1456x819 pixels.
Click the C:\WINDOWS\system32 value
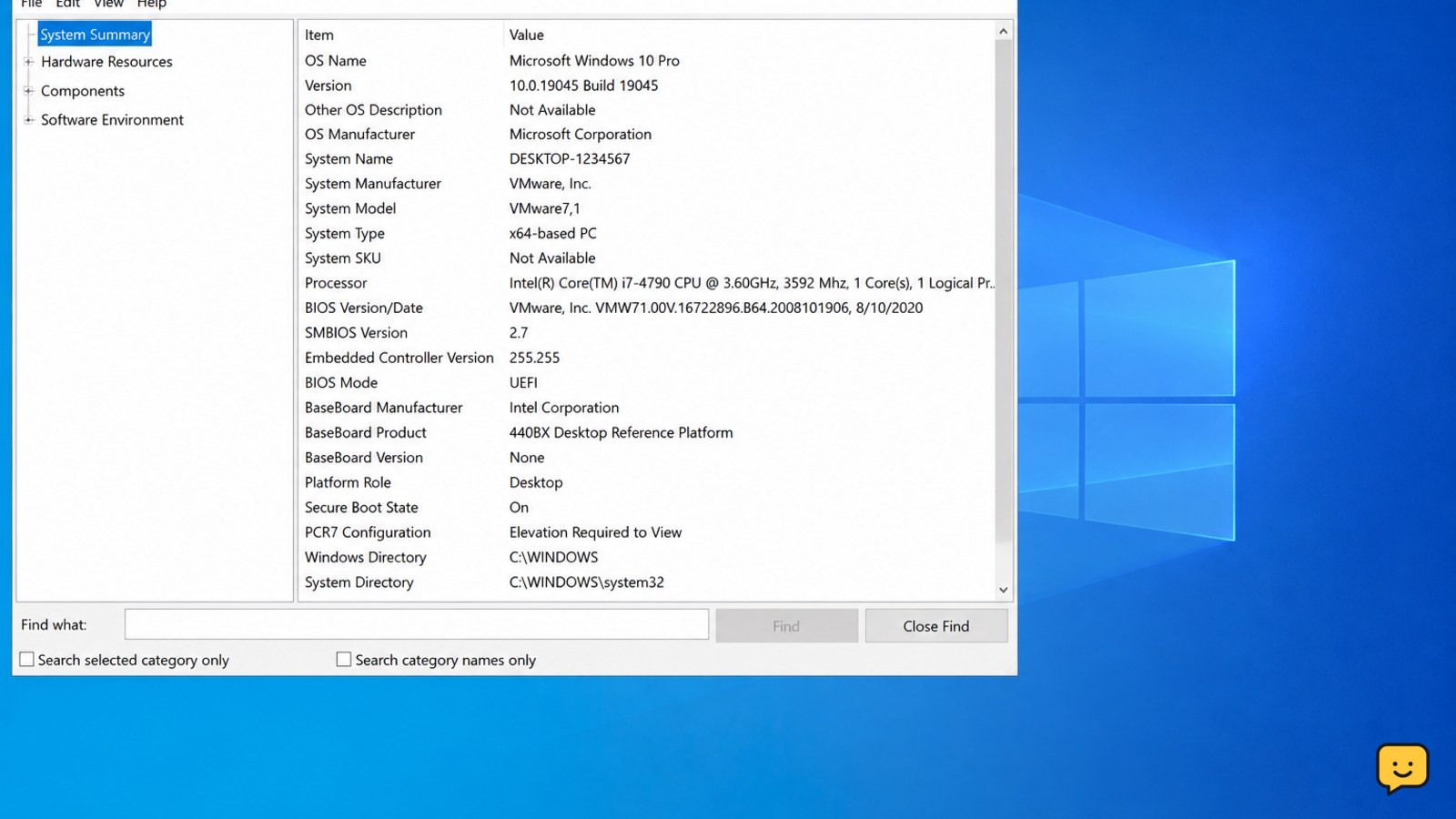tap(587, 582)
